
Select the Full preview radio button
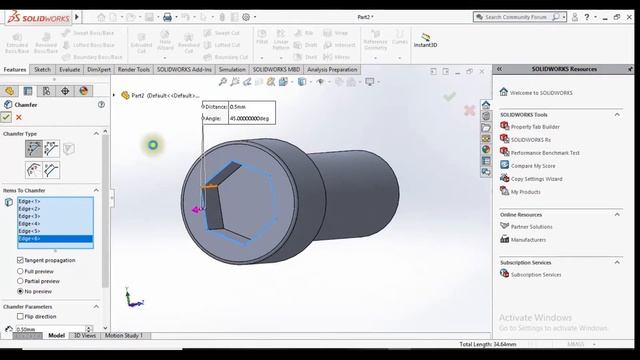pos(20,271)
